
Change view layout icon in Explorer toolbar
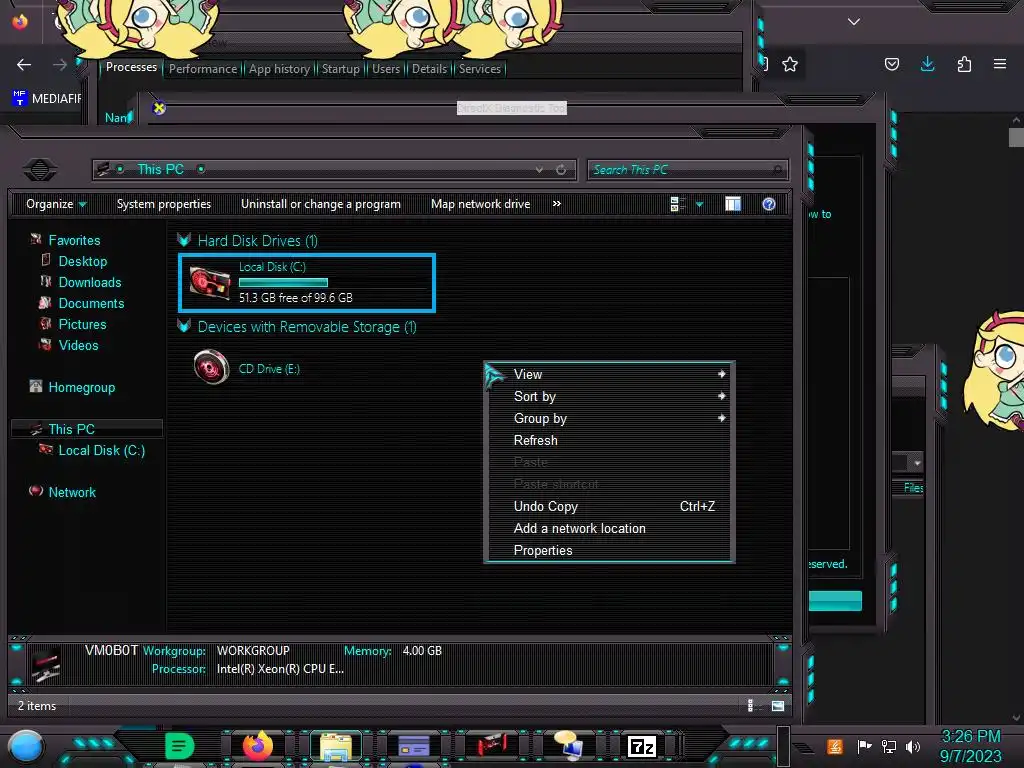coord(678,204)
